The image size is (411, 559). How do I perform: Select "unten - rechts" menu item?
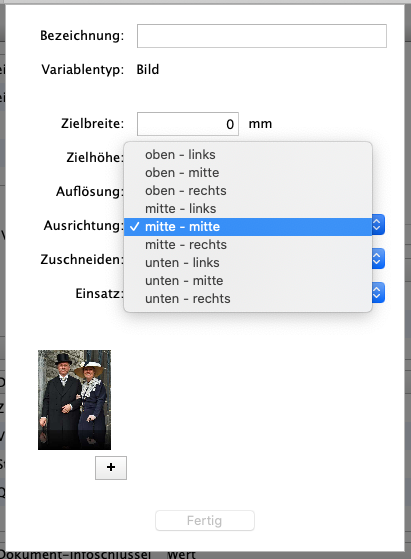(x=248, y=299)
